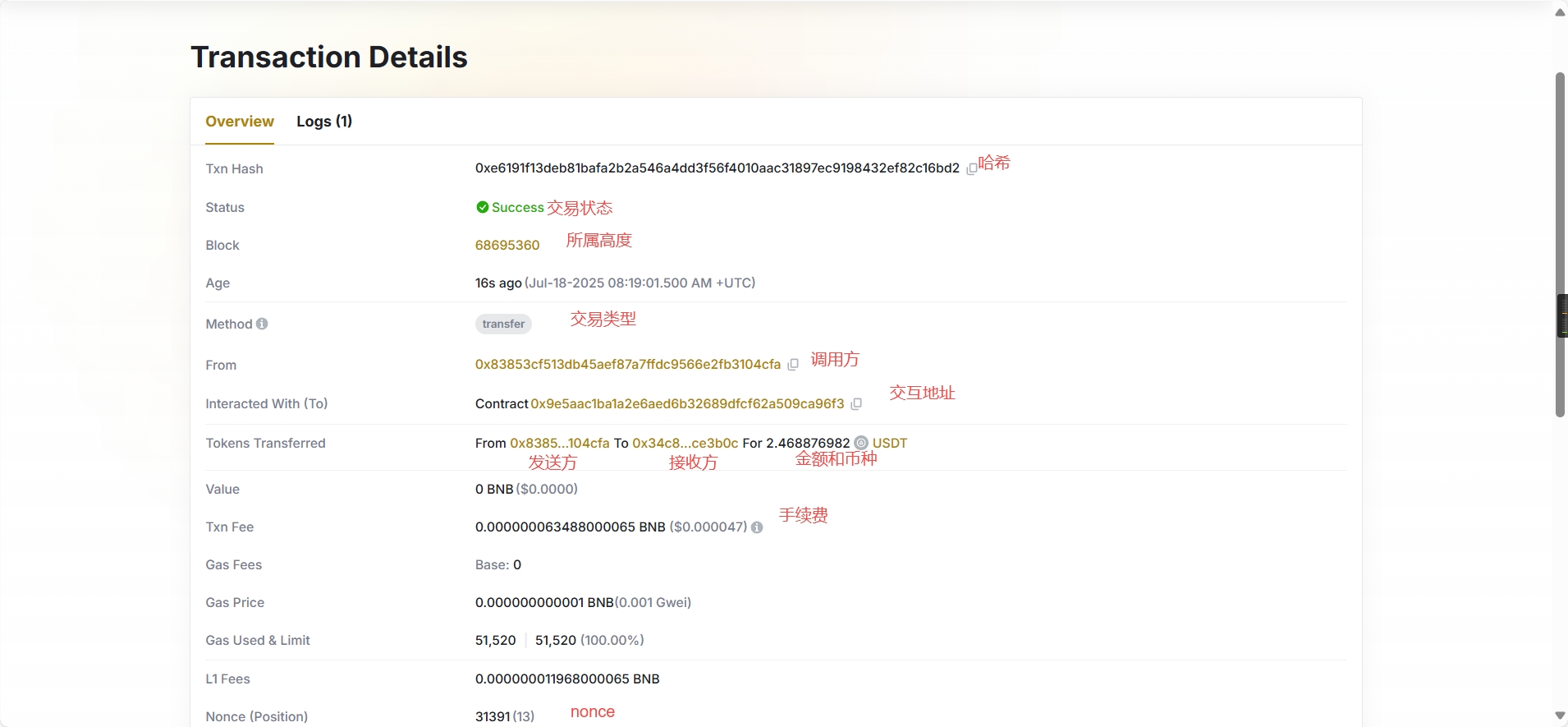Click the scrollbar down arrow
This screenshot has width=1568, height=727.
[x=1560, y=716]
